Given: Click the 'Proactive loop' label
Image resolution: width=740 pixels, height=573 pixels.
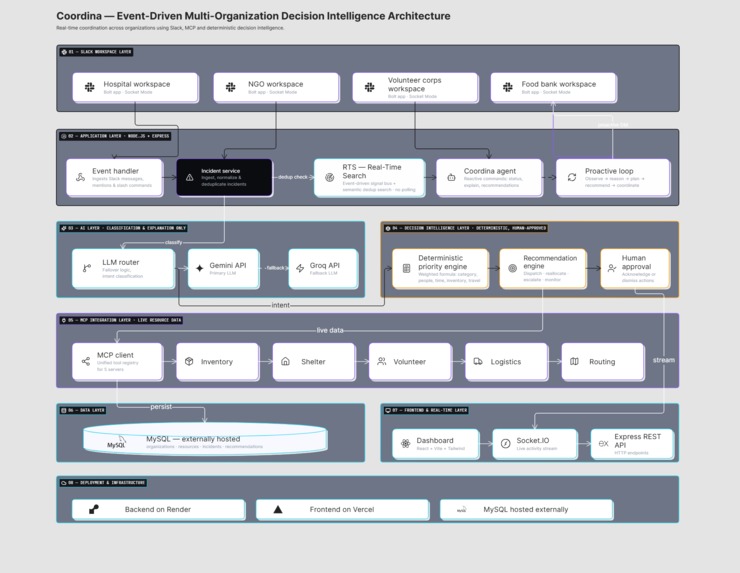Looking at the screenshot, I should coord(609,171).
